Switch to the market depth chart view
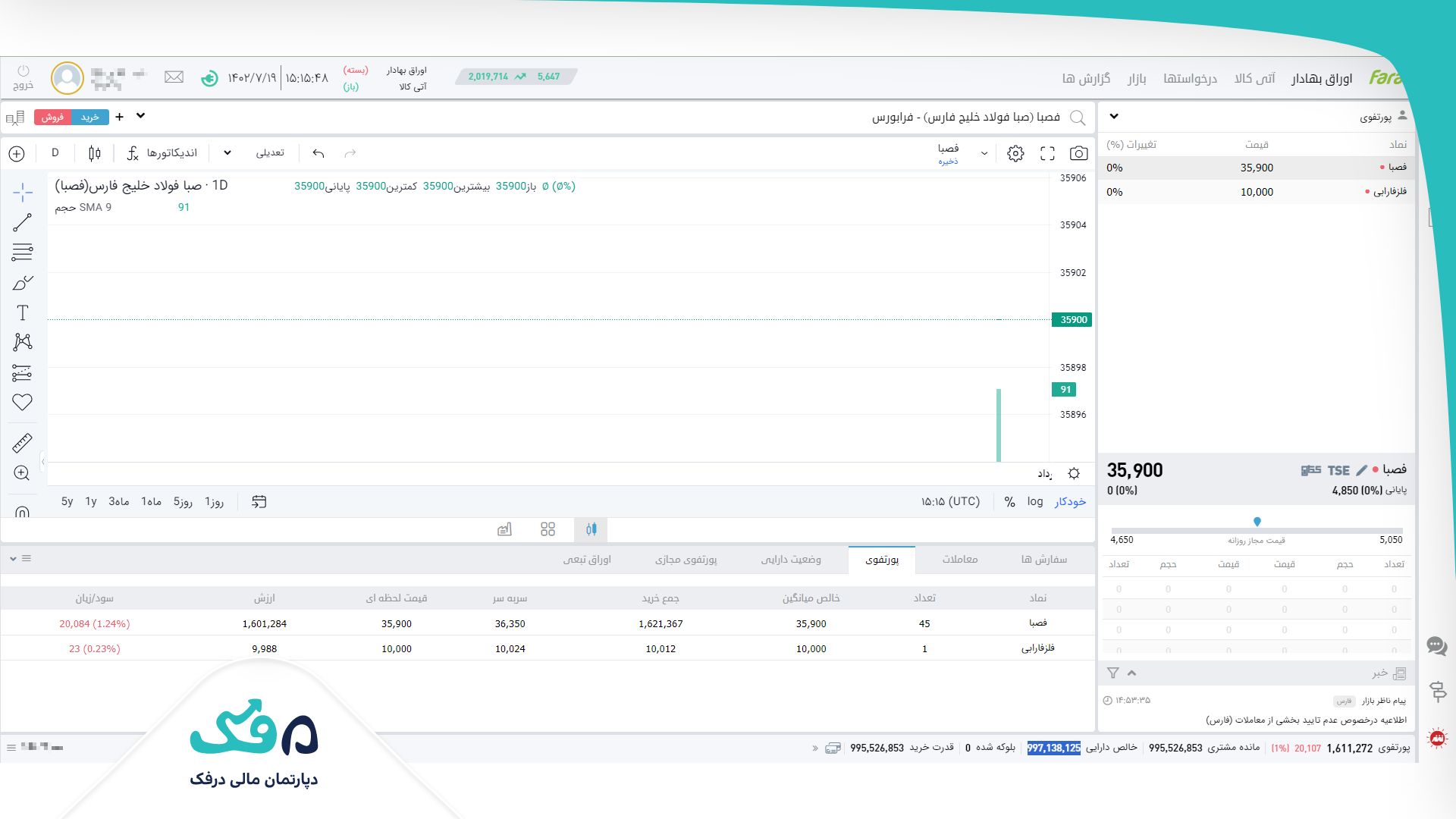 tap(504, 529)
